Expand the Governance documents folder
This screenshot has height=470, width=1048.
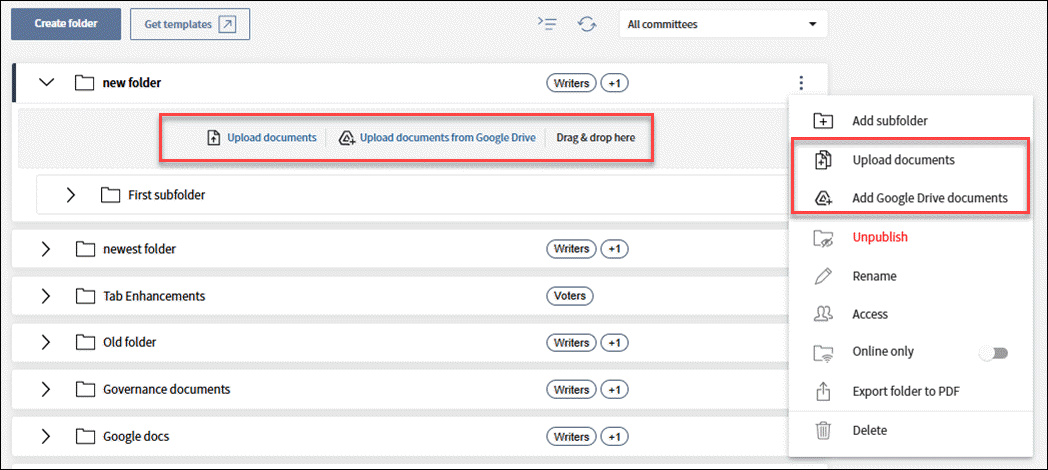point(46,389)
